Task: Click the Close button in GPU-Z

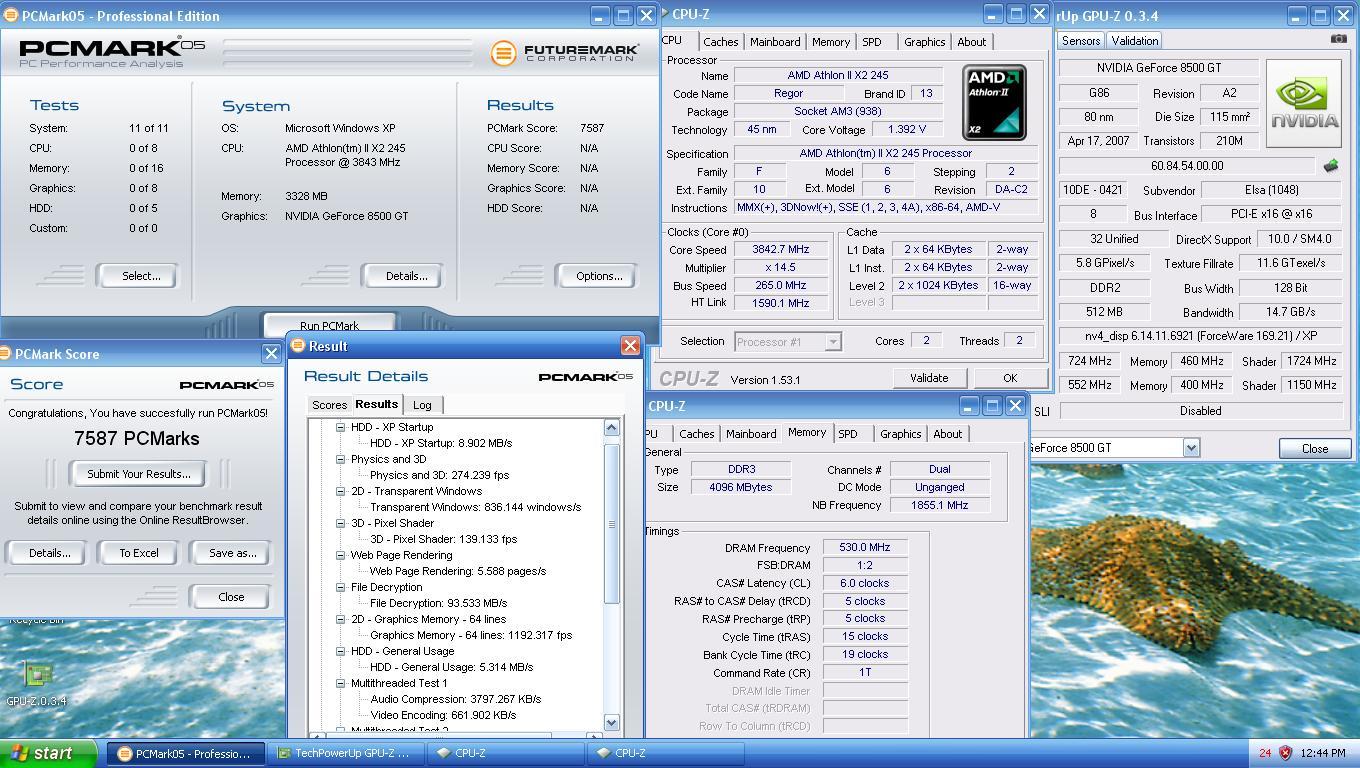Action: [x=1315, y=449]
